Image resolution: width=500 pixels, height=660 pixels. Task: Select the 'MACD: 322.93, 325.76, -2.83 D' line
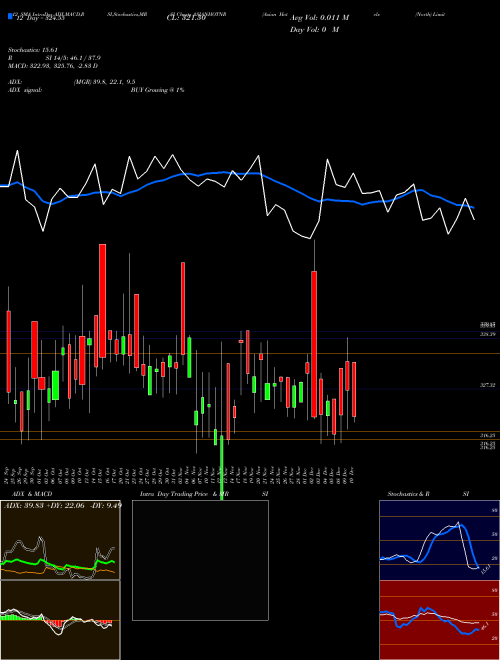click(x=53, y=66)
